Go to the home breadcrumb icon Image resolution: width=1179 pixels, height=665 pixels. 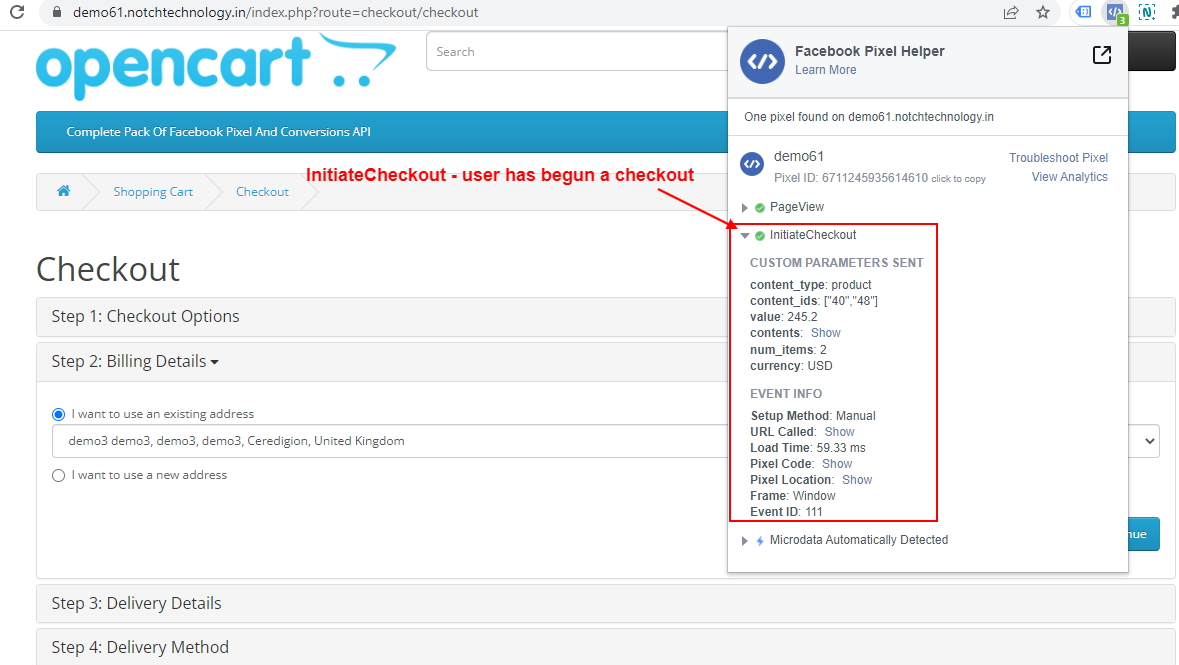coord(64,191)
